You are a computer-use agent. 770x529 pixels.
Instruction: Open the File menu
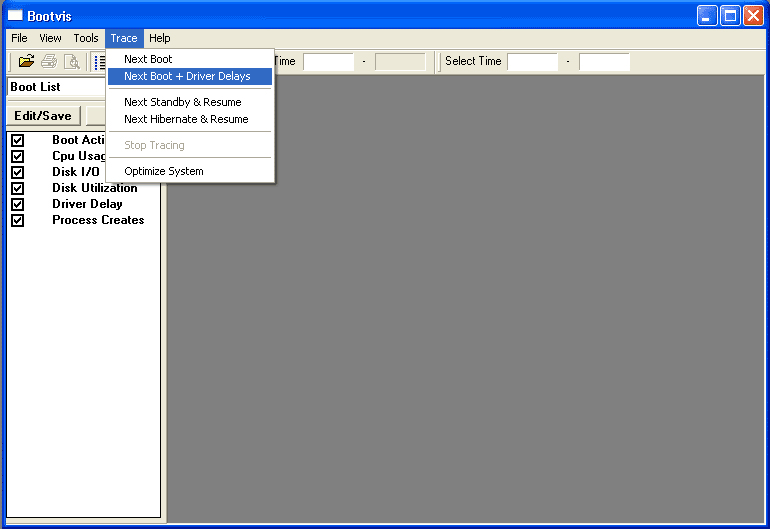(x=19, y=38)
